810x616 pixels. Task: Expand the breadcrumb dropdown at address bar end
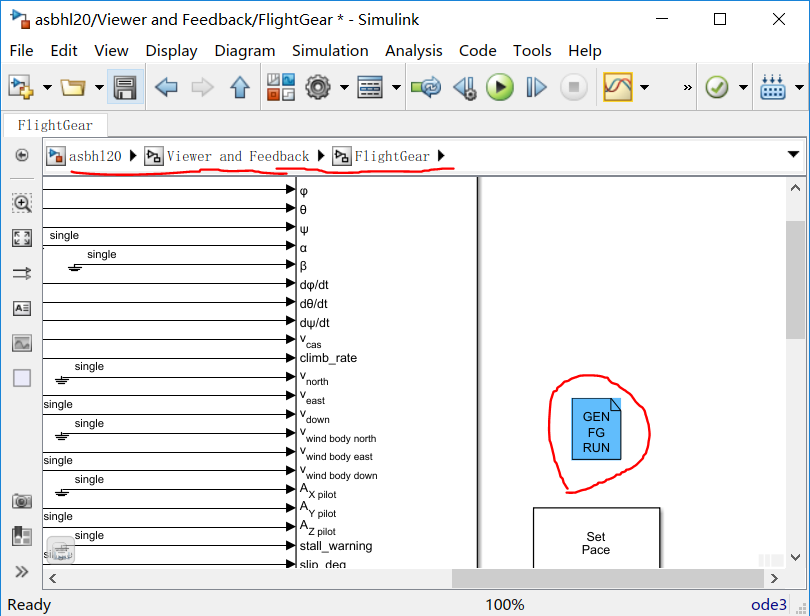tap(793, 156)
